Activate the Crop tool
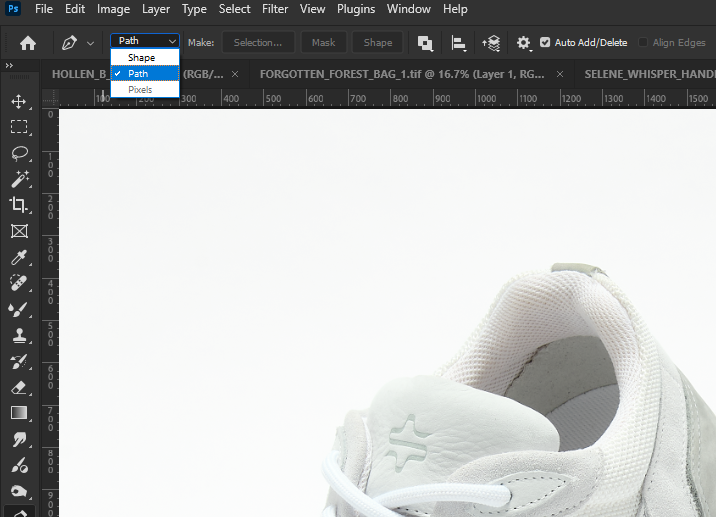Screen dimensions: 716x517 click(x=18, y=205)
